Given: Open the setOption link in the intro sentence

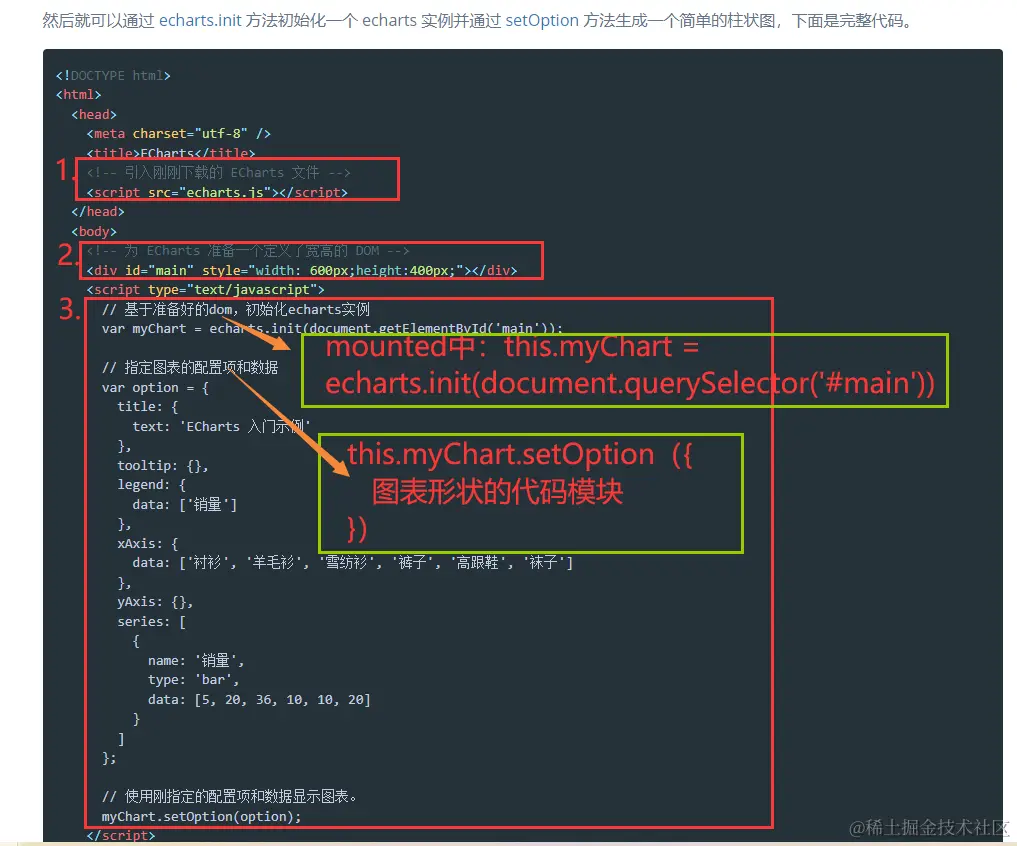Looking at the screenshot, I should [542, 21].
